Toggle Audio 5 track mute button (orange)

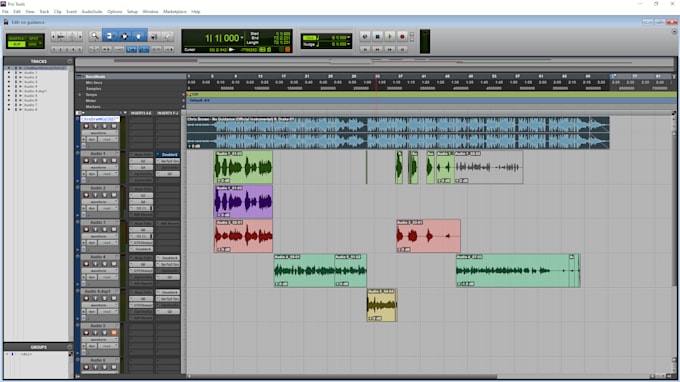point(114,333)
